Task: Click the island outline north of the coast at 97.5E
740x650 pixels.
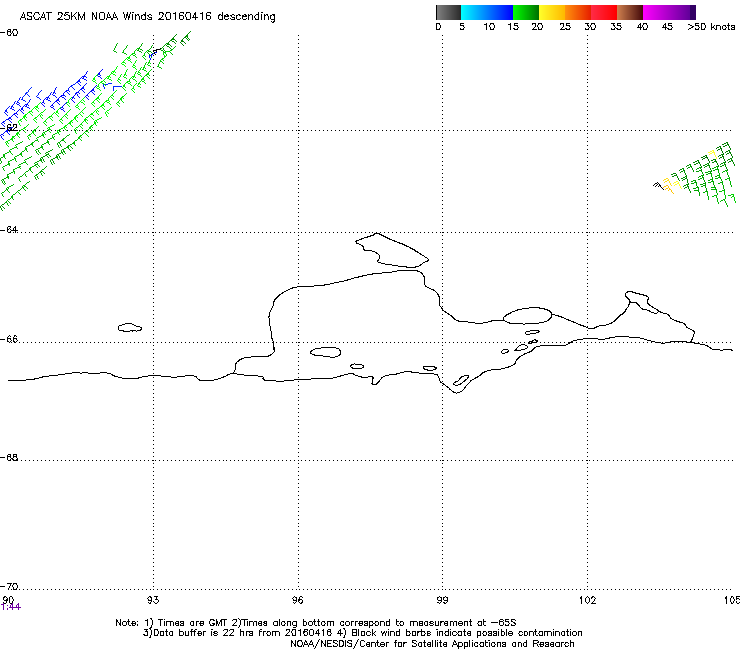Action: [392, 250]
